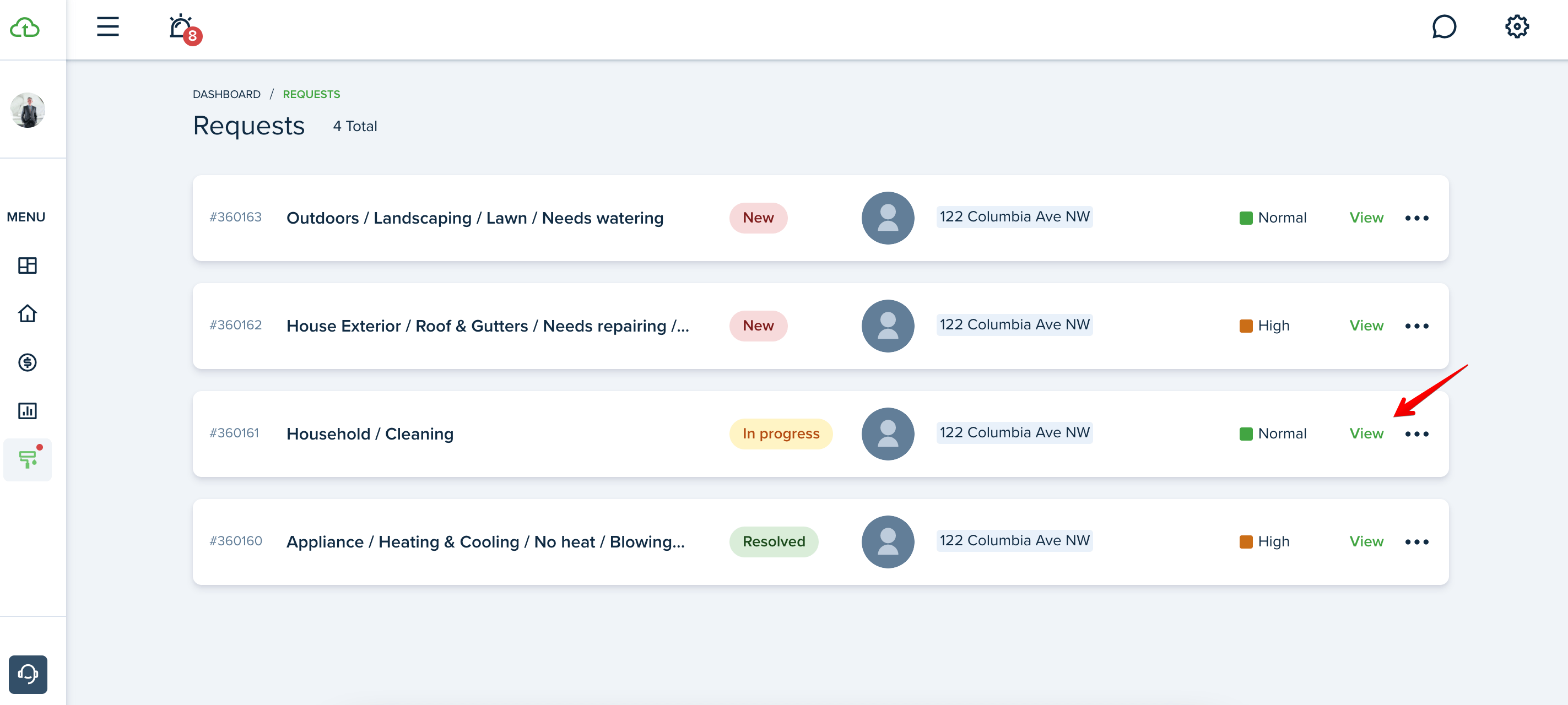Click the green cloud logo
Image resolution: width=1568 pixels, height=705 pixels.
(x=25, y=28)
